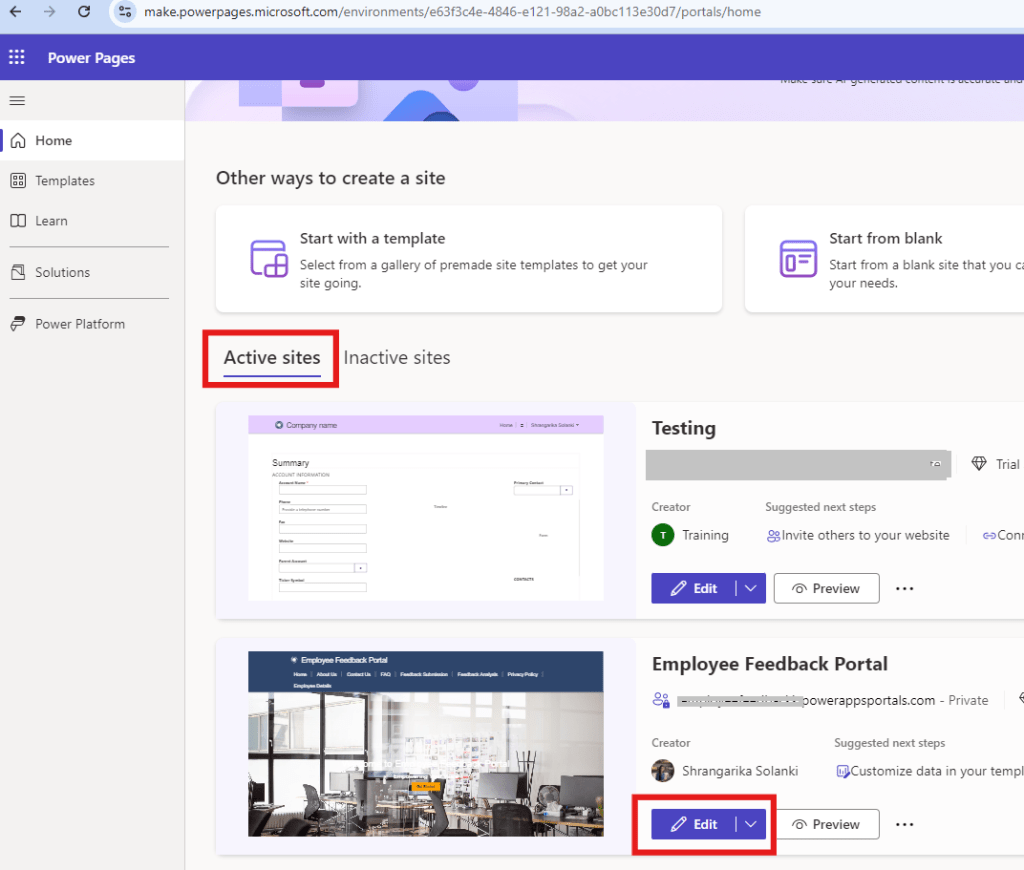The height and width of the screenshot is (870, 1024).
Task: Click the browser back arrow
Action: pos(15,12)
